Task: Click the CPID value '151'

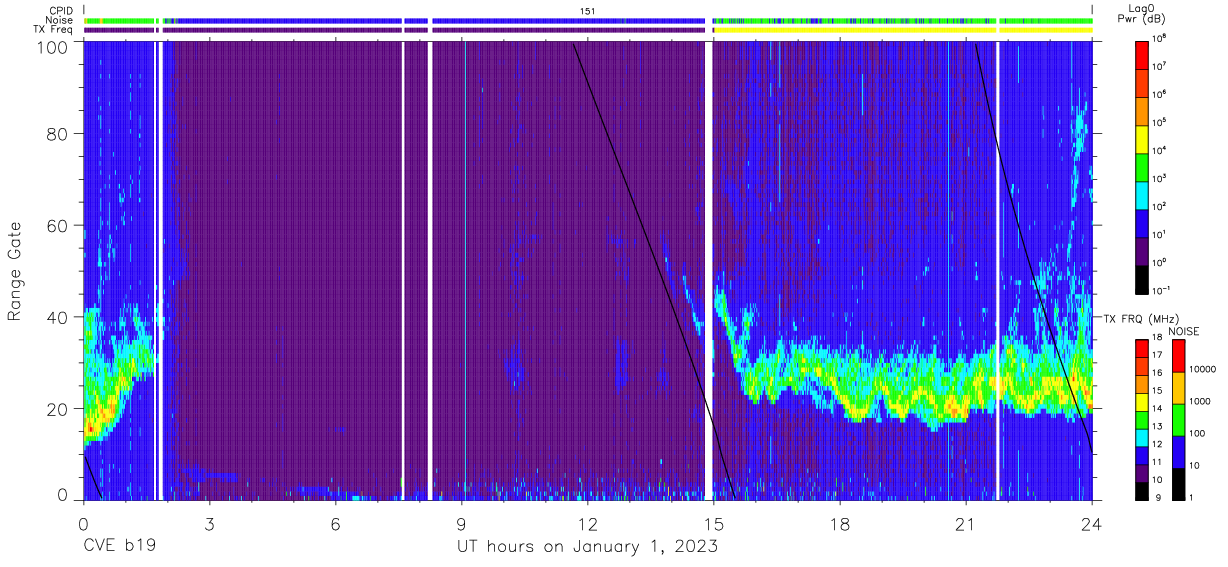Action: coord(588,10)
